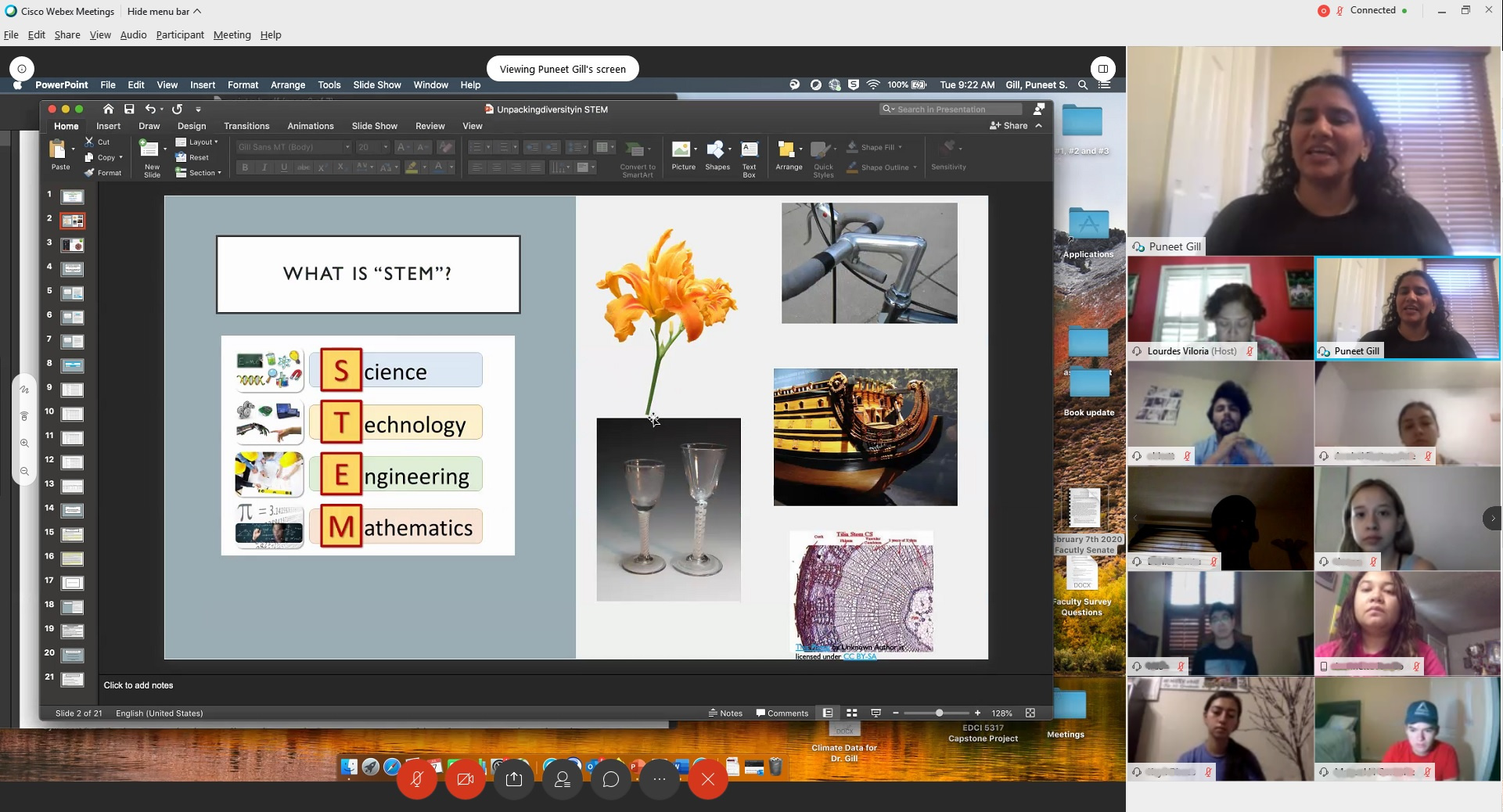Viewport: 1503px width, 812px height.
Task: Click the Format painter button
Action: 103,173
